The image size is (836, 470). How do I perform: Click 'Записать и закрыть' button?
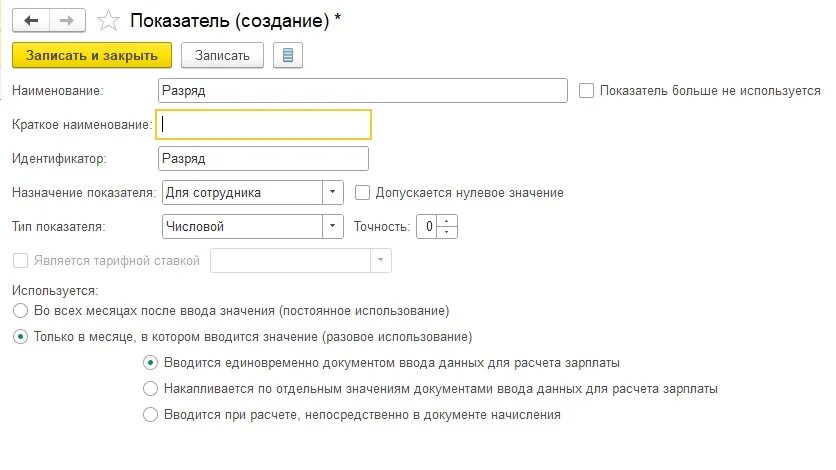coord(92,55)
